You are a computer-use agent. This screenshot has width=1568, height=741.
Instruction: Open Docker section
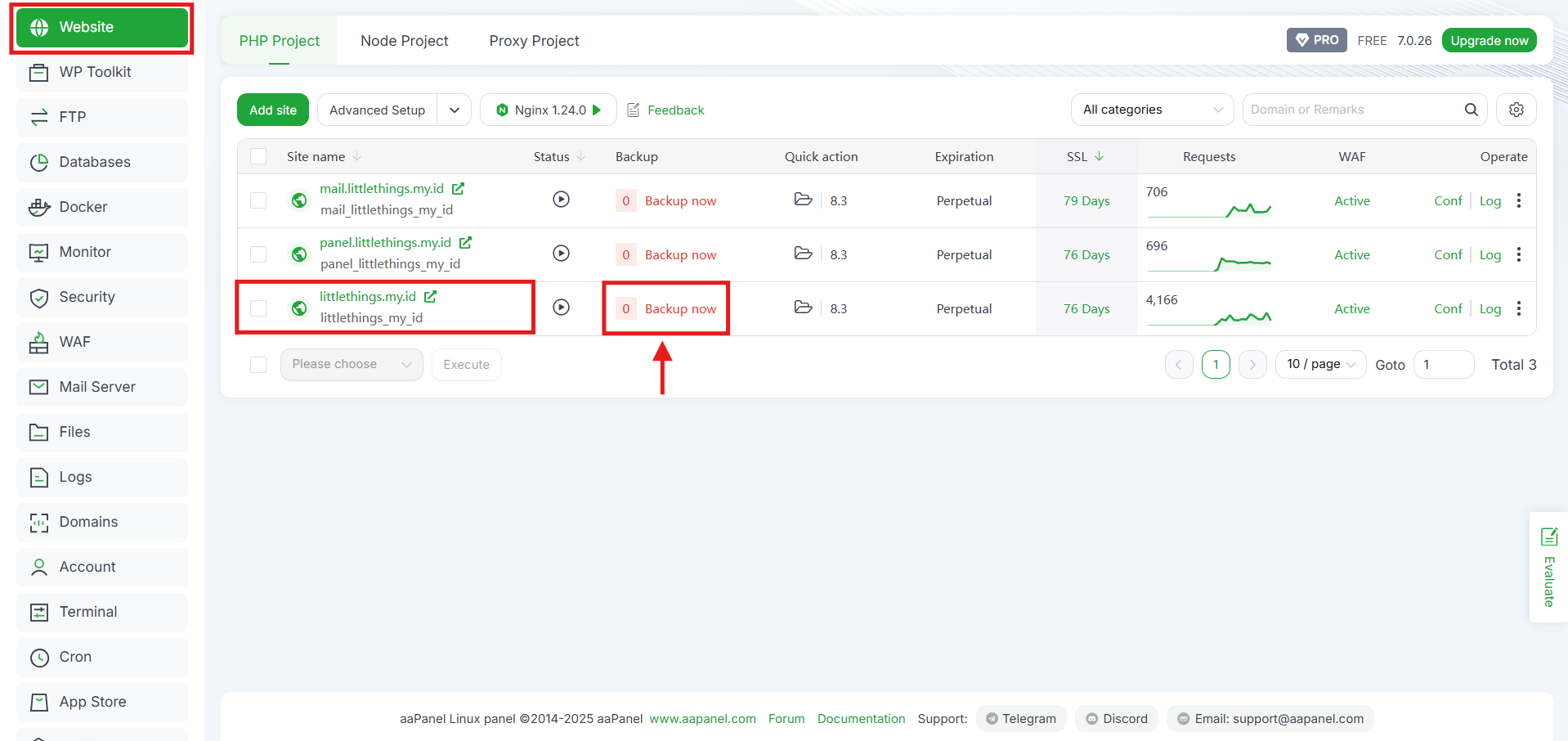[x=102, y=207]
